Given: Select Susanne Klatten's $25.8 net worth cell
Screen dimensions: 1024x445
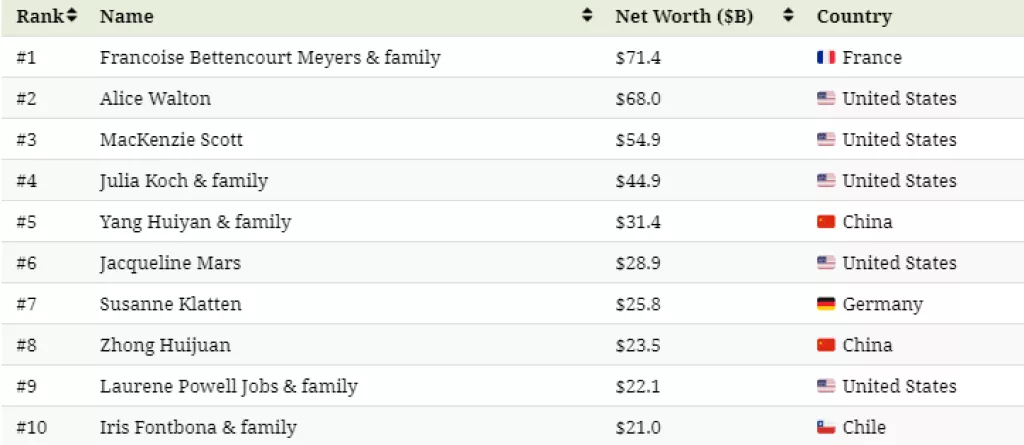Looking at the screenshot, I should 637,304.
